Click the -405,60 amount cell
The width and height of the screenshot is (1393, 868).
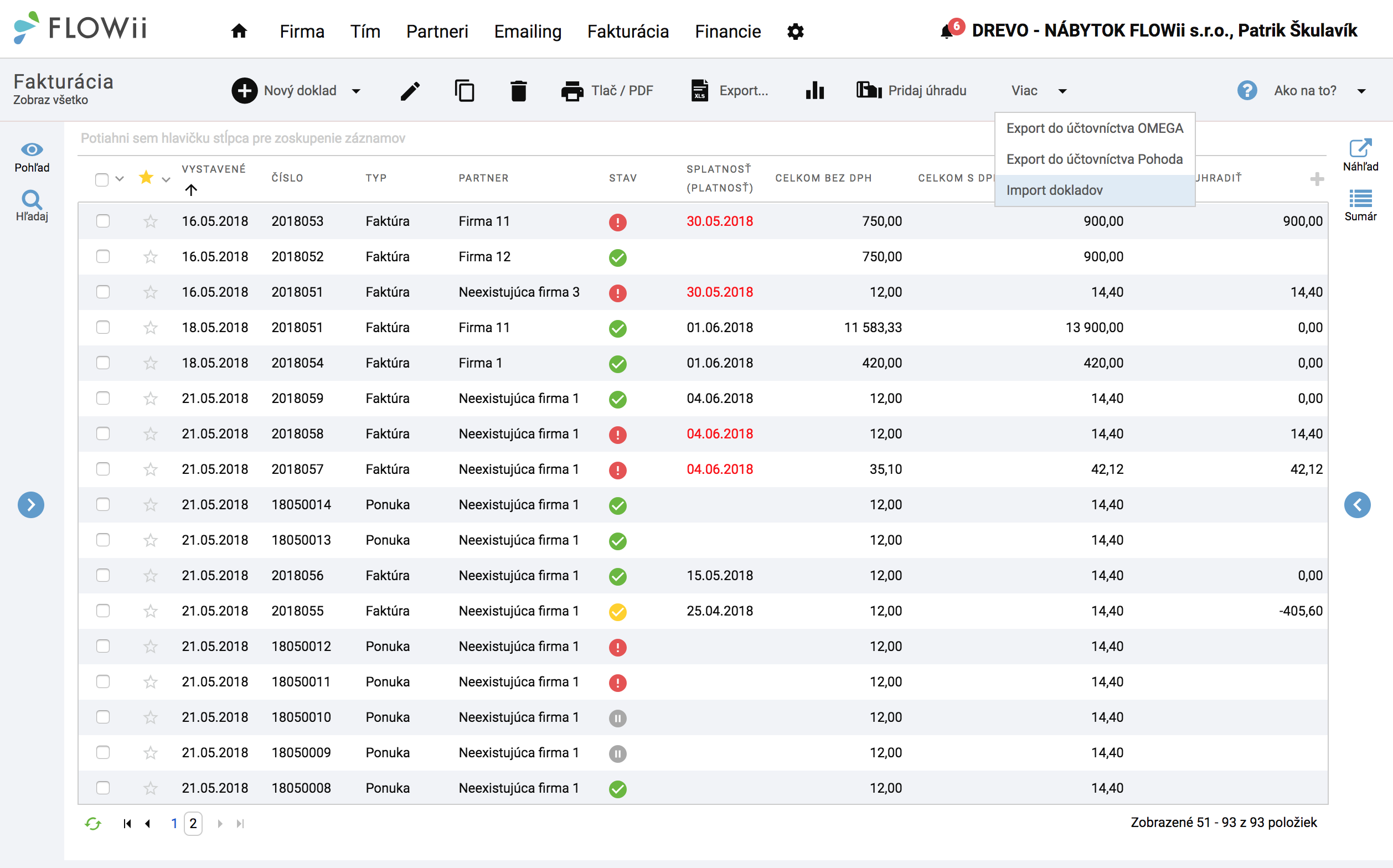1301,611
